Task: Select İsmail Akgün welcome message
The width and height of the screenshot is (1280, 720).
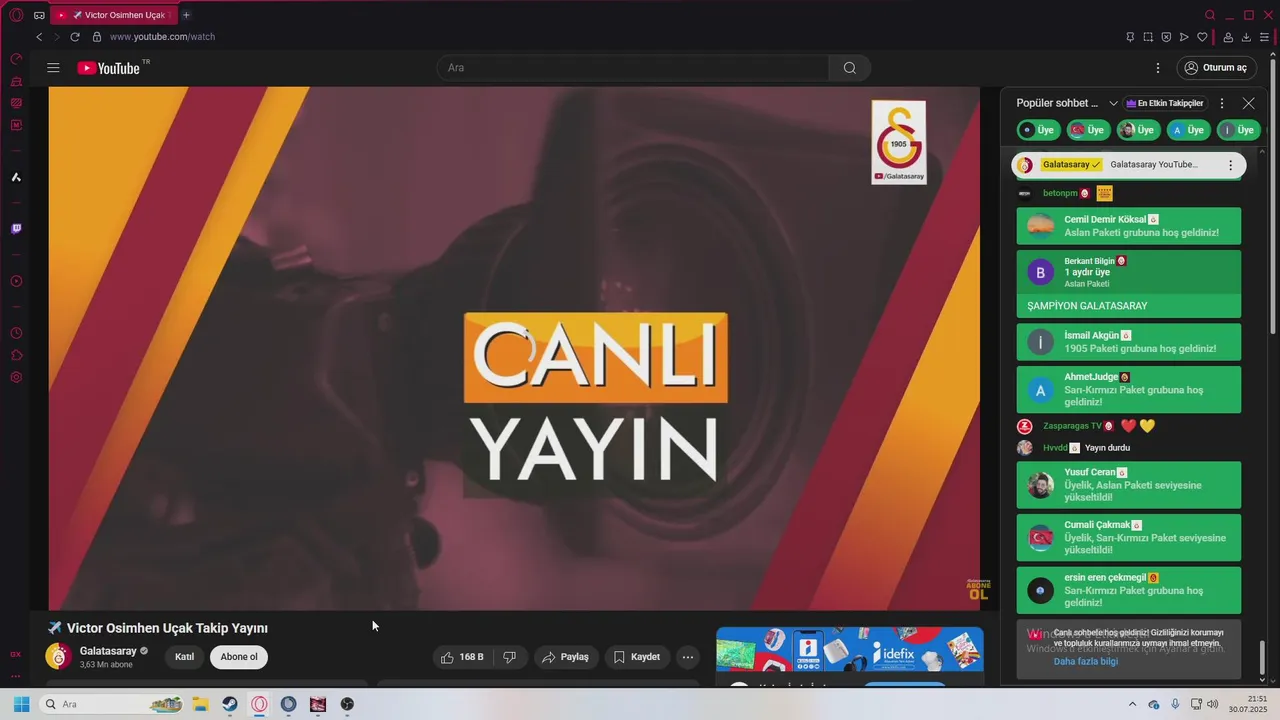Action: [x=1129, y=342]
